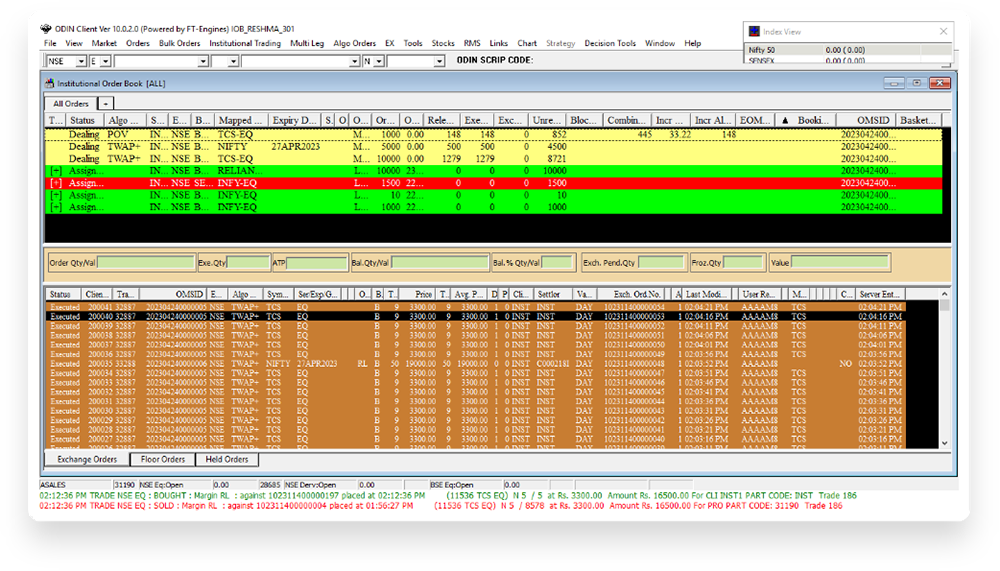Click the plus tab button next to All Orders
The image size is (1000, 571).
[105, 103]
